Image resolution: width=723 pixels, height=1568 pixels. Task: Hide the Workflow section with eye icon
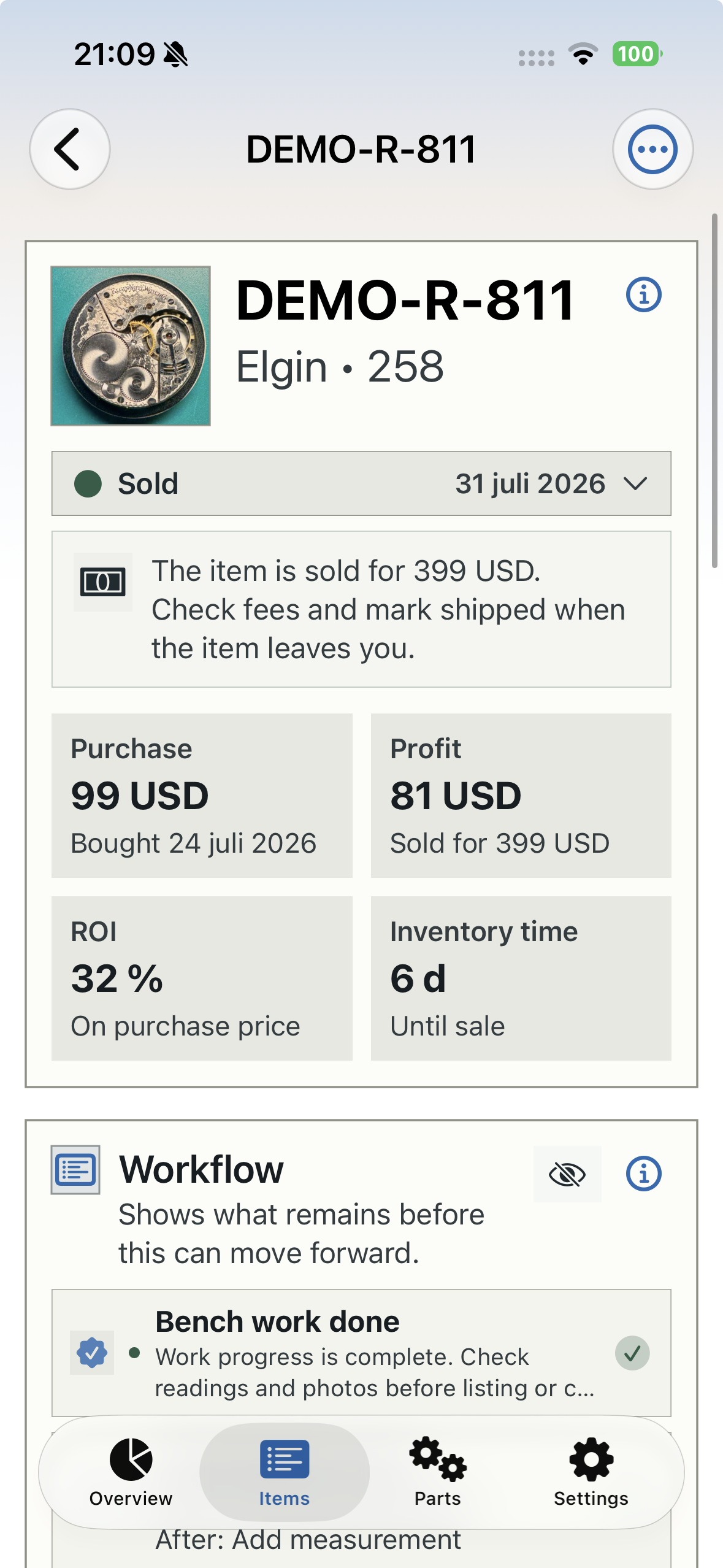click(x=567, y=1174)
